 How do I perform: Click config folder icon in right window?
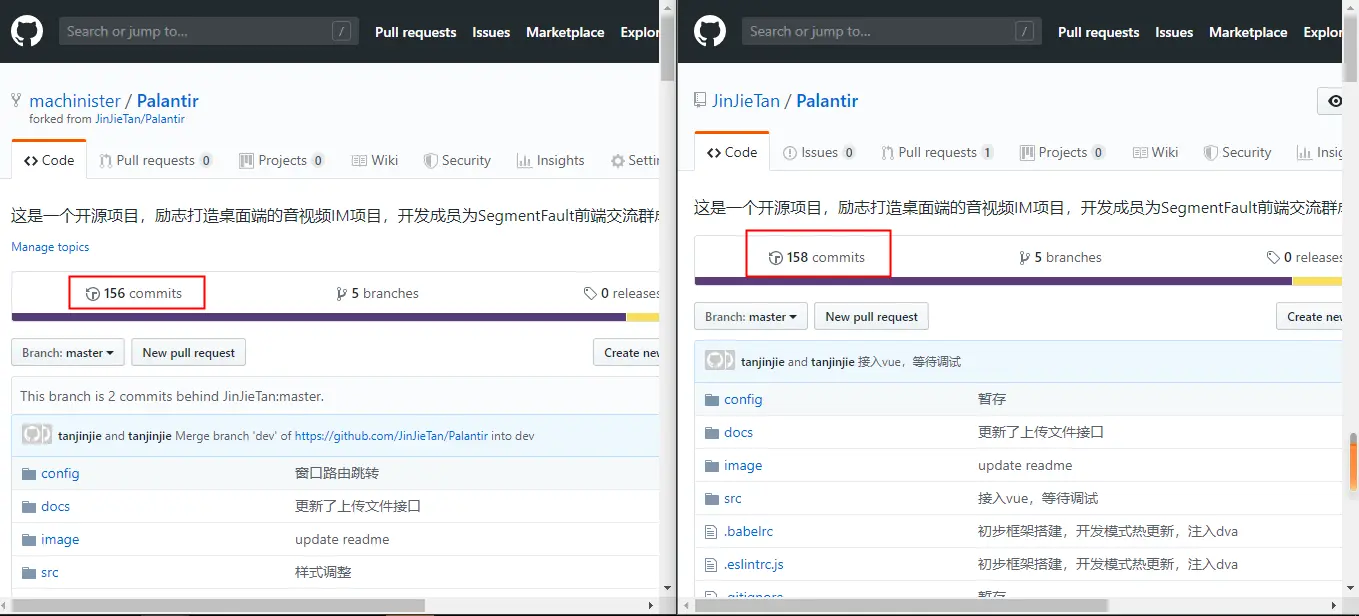click(711, 399)
